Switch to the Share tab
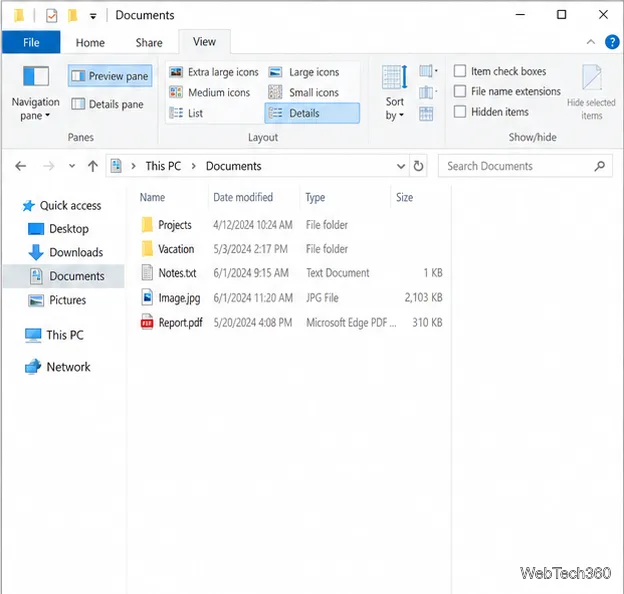The width and height of the screenshot is (624, 594). [149, 42]
